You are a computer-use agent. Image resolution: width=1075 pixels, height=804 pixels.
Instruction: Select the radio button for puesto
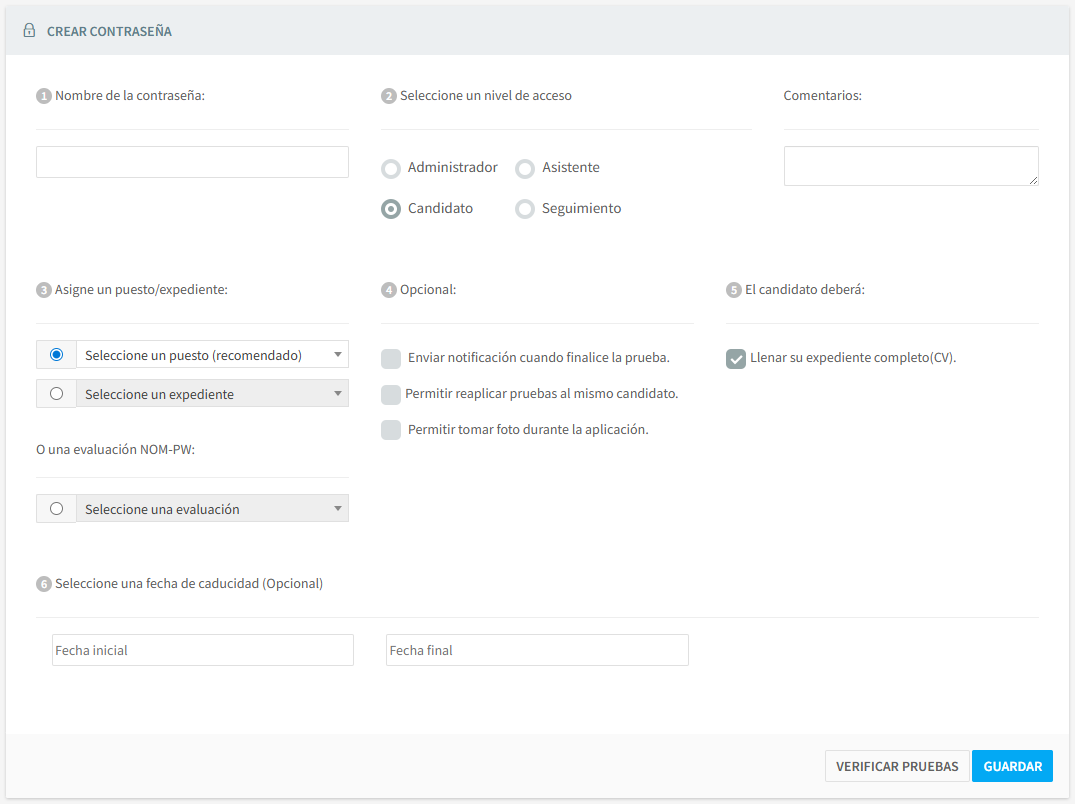coord(56,355)
